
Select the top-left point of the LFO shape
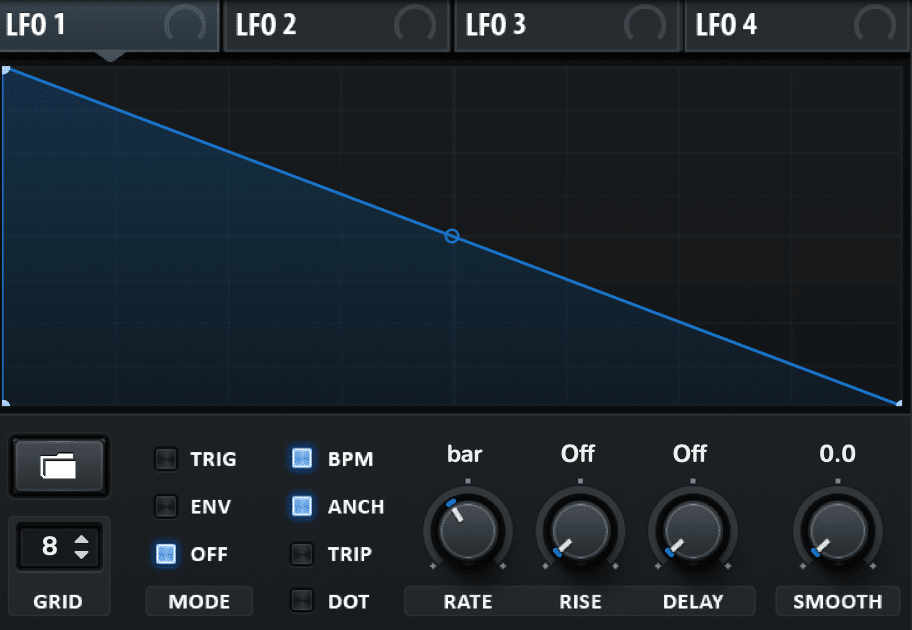(x=6, y=70)
